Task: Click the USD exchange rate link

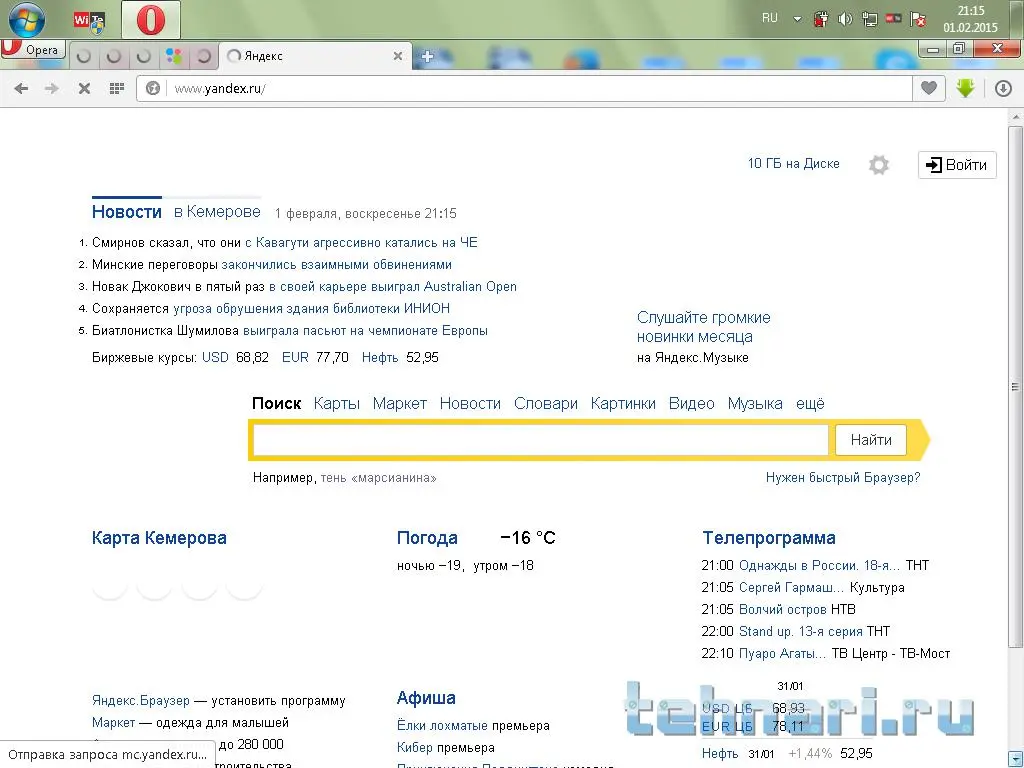Action: click(x=216, y=358)
